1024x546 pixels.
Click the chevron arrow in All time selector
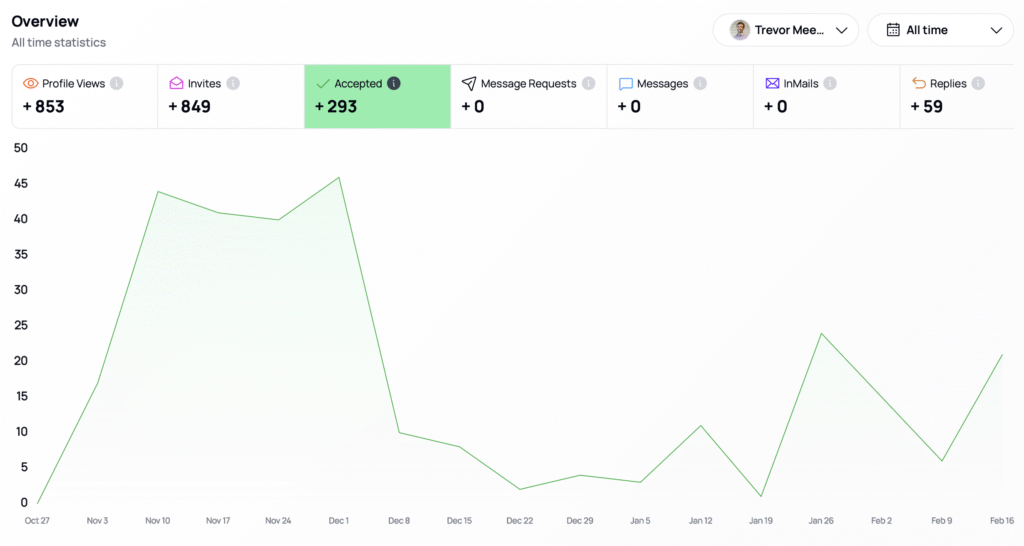point(996,30)
